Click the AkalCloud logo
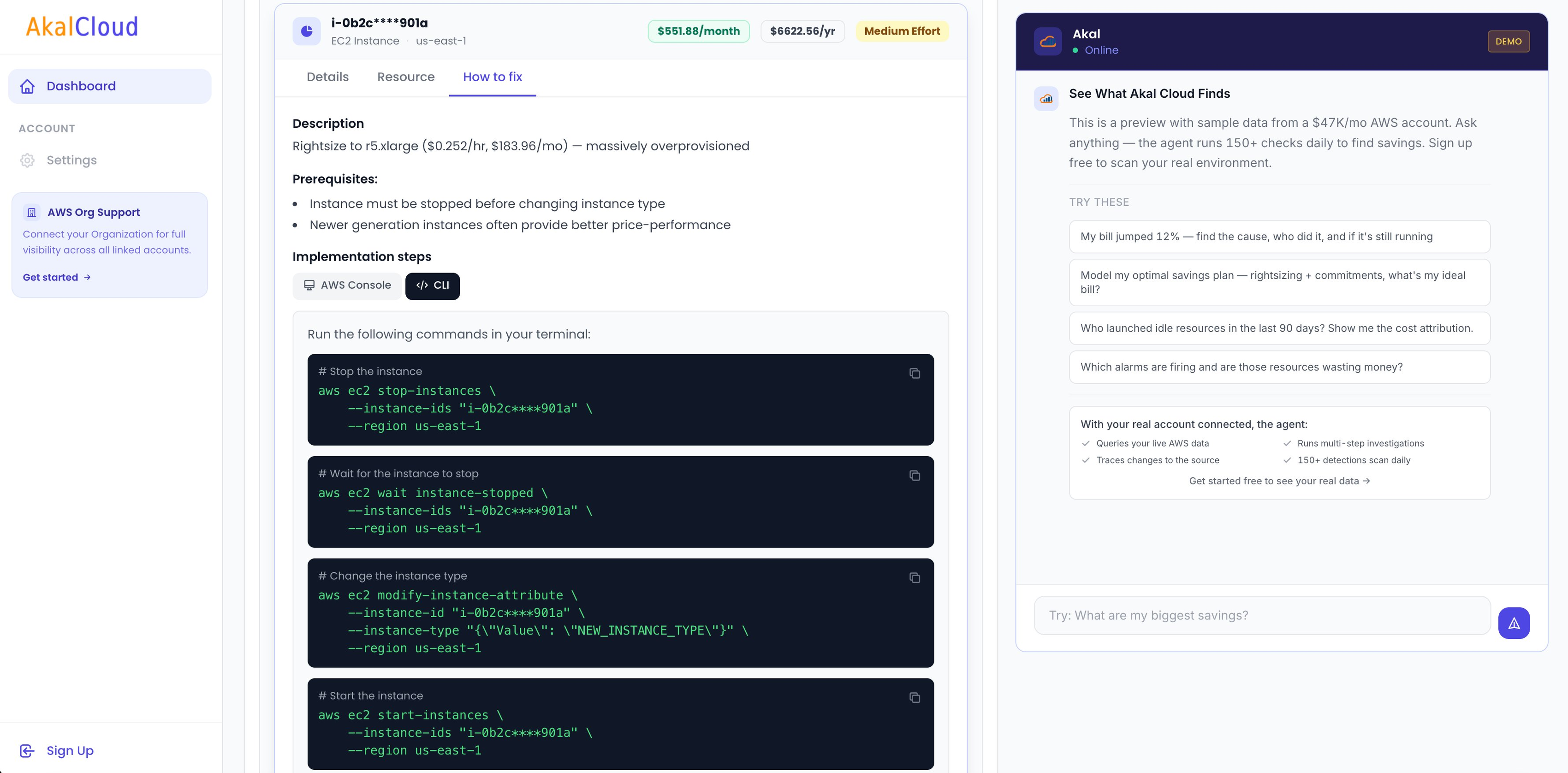The width and height of the screenshot is (1568, 773). coord(82,27)
